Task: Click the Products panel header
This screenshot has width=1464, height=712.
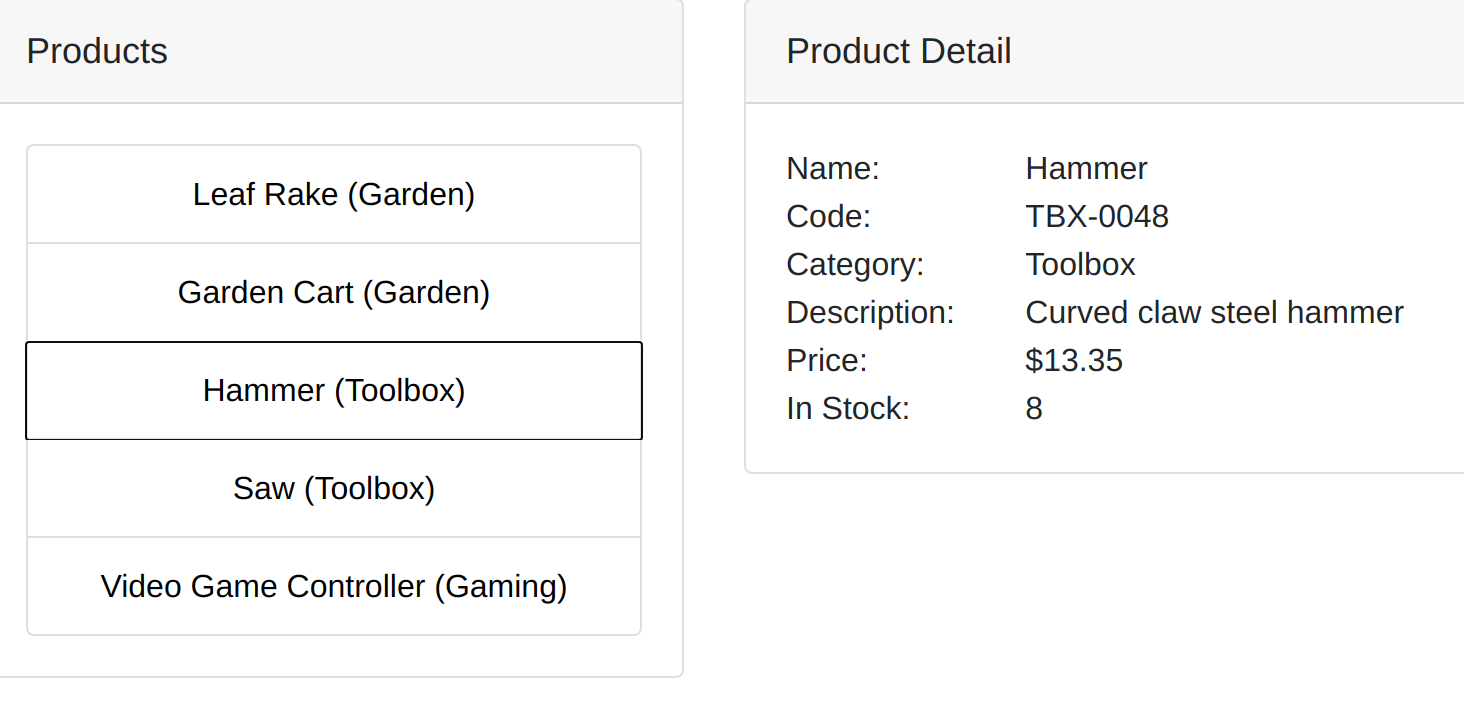Action: pos(340,51)
